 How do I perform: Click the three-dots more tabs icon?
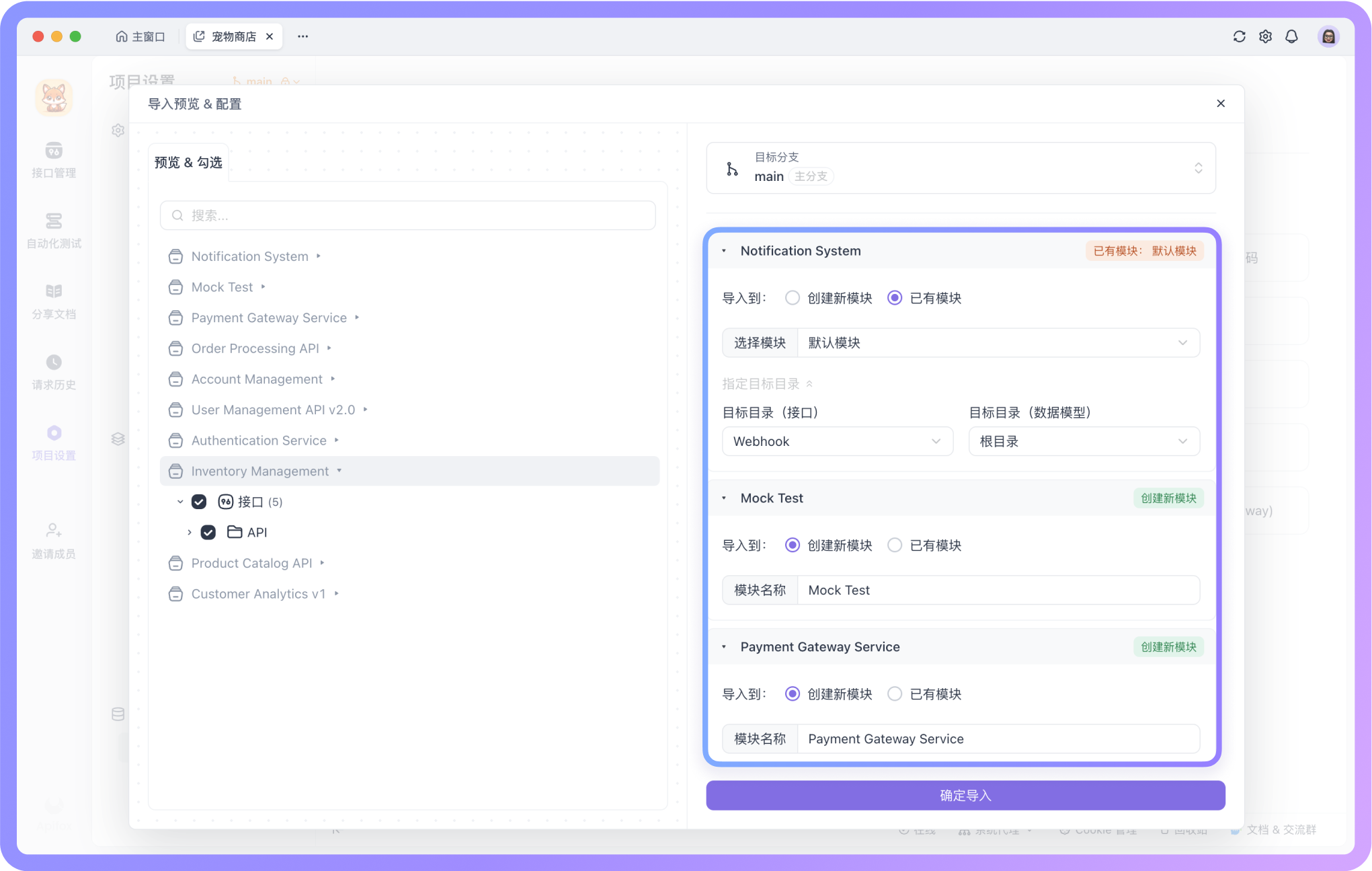[303, 36]
